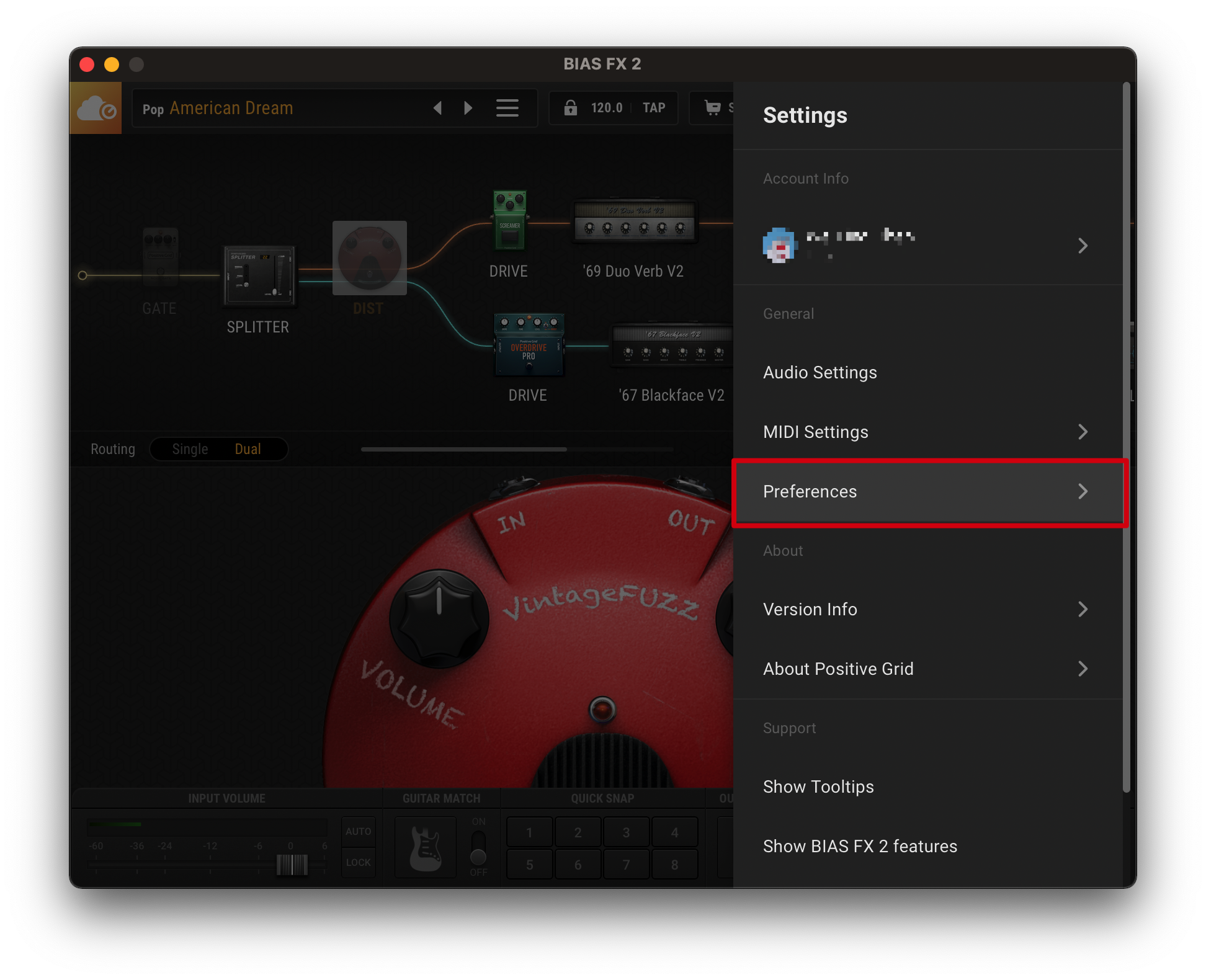The width and height of the screenshot is (1206, 980).
Task: Open Audio Settings
Action: point(928,372)
